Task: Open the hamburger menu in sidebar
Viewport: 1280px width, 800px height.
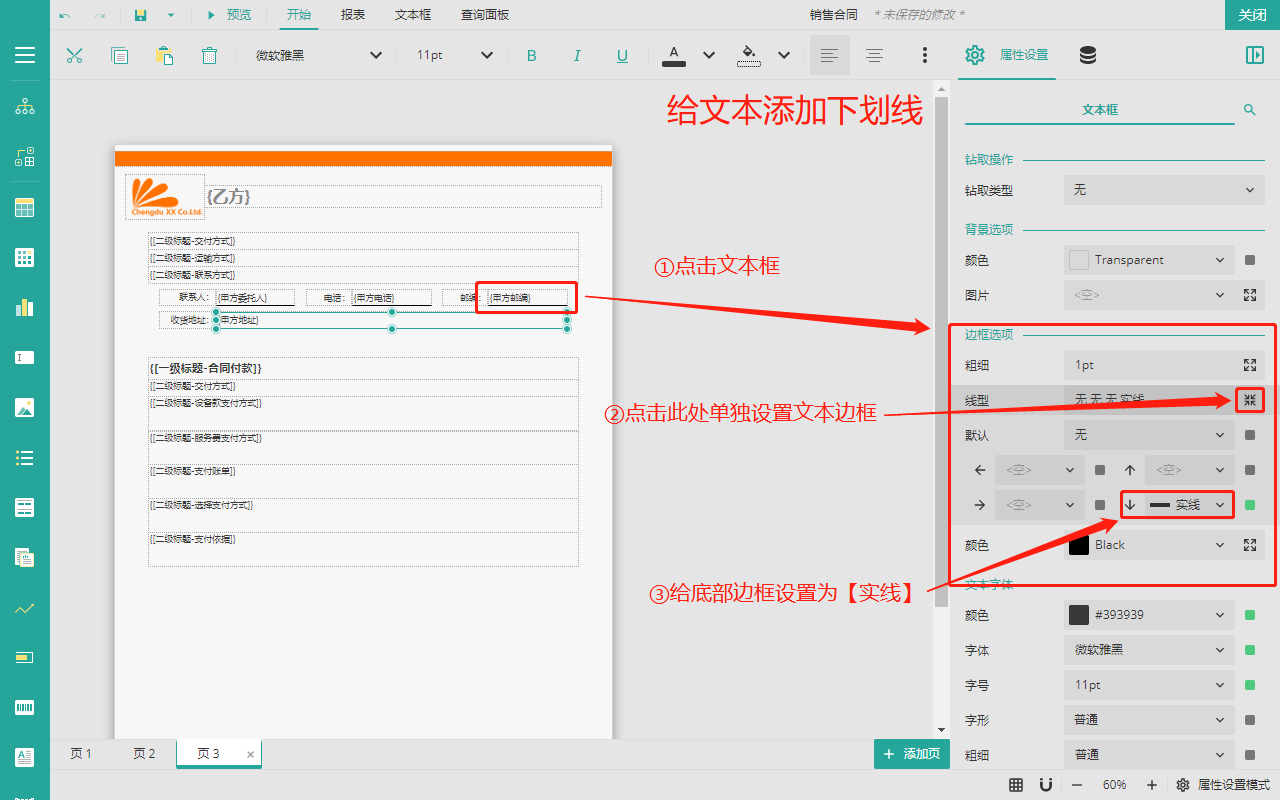Action: [x=25, y=55]
